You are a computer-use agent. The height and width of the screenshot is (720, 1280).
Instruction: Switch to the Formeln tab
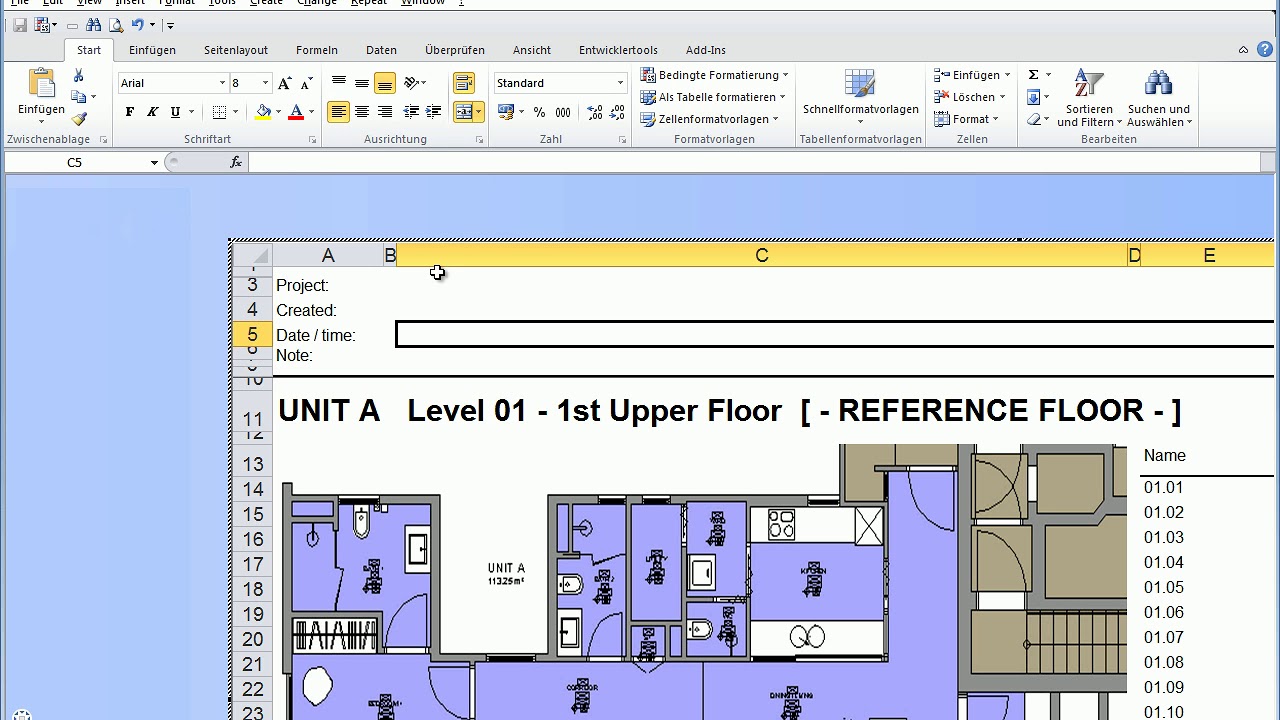(317, 50)
